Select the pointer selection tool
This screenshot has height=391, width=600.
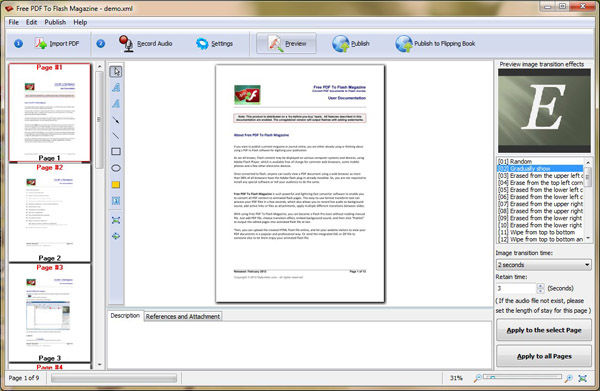coord(116,72)
